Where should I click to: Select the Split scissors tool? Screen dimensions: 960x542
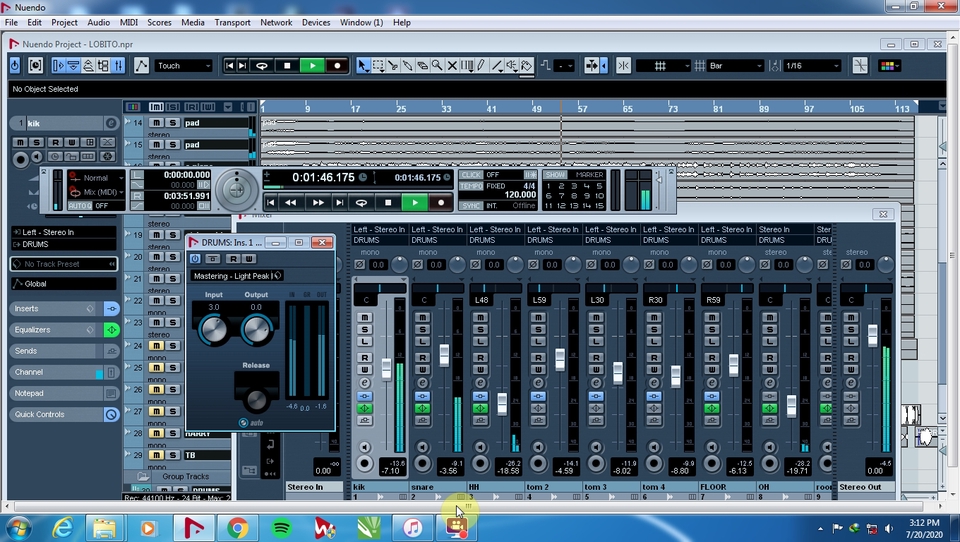(x=393, y=66)
